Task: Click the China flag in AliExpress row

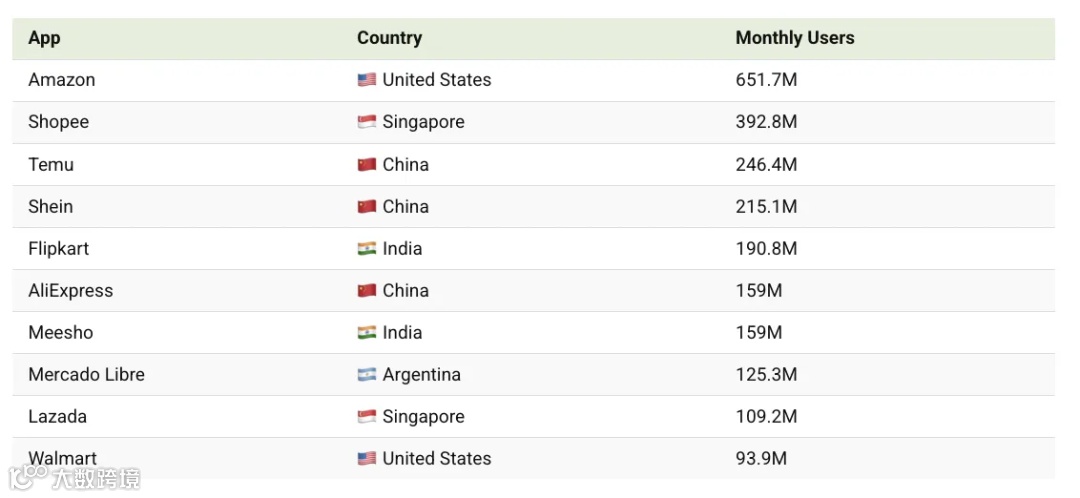Action: (367, 291)
